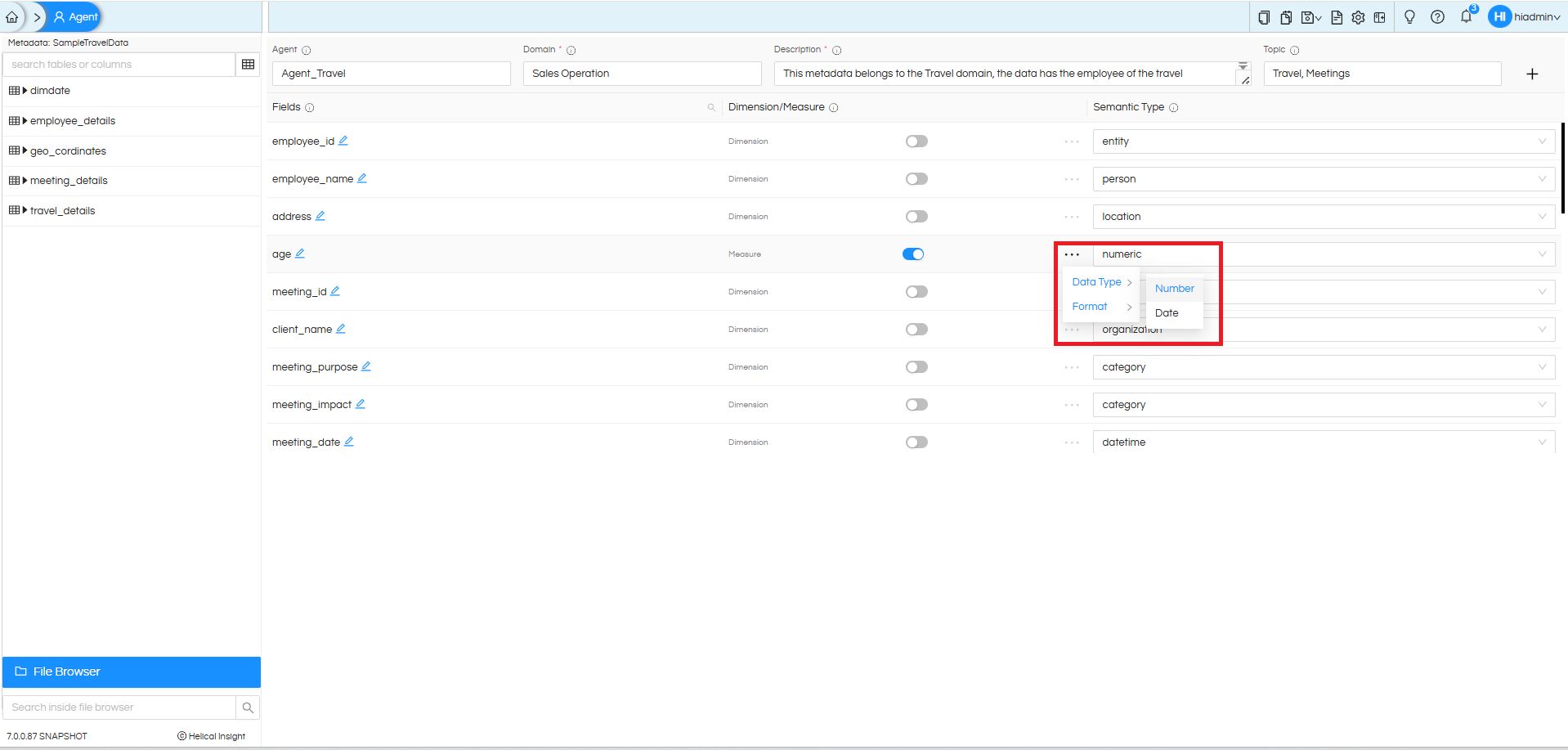Toggle meeting_purpose dimension/measure switch
This screenshot has height=750, width=1568.
(x=916, y=367)
